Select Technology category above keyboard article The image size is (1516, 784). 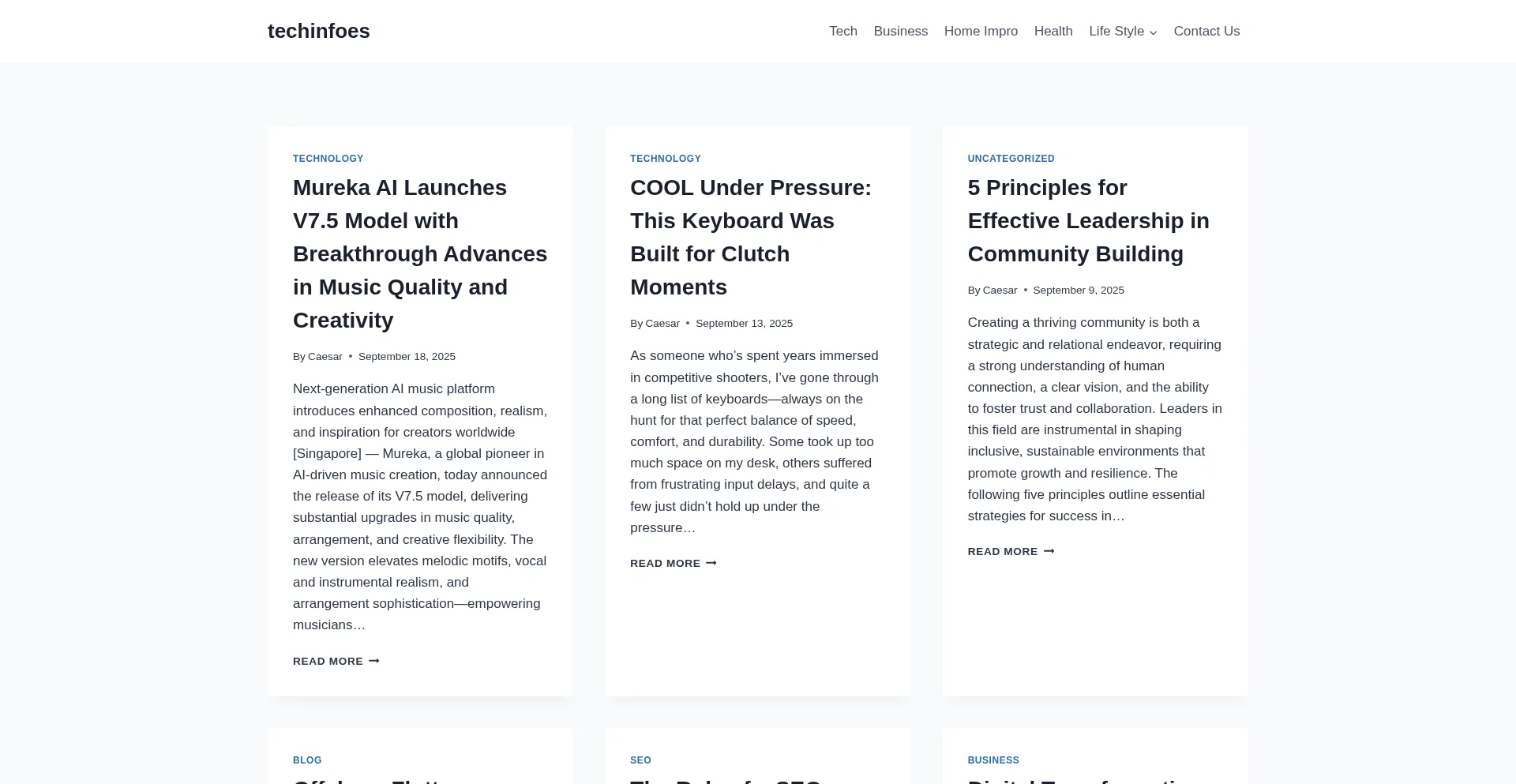(665, 159)
